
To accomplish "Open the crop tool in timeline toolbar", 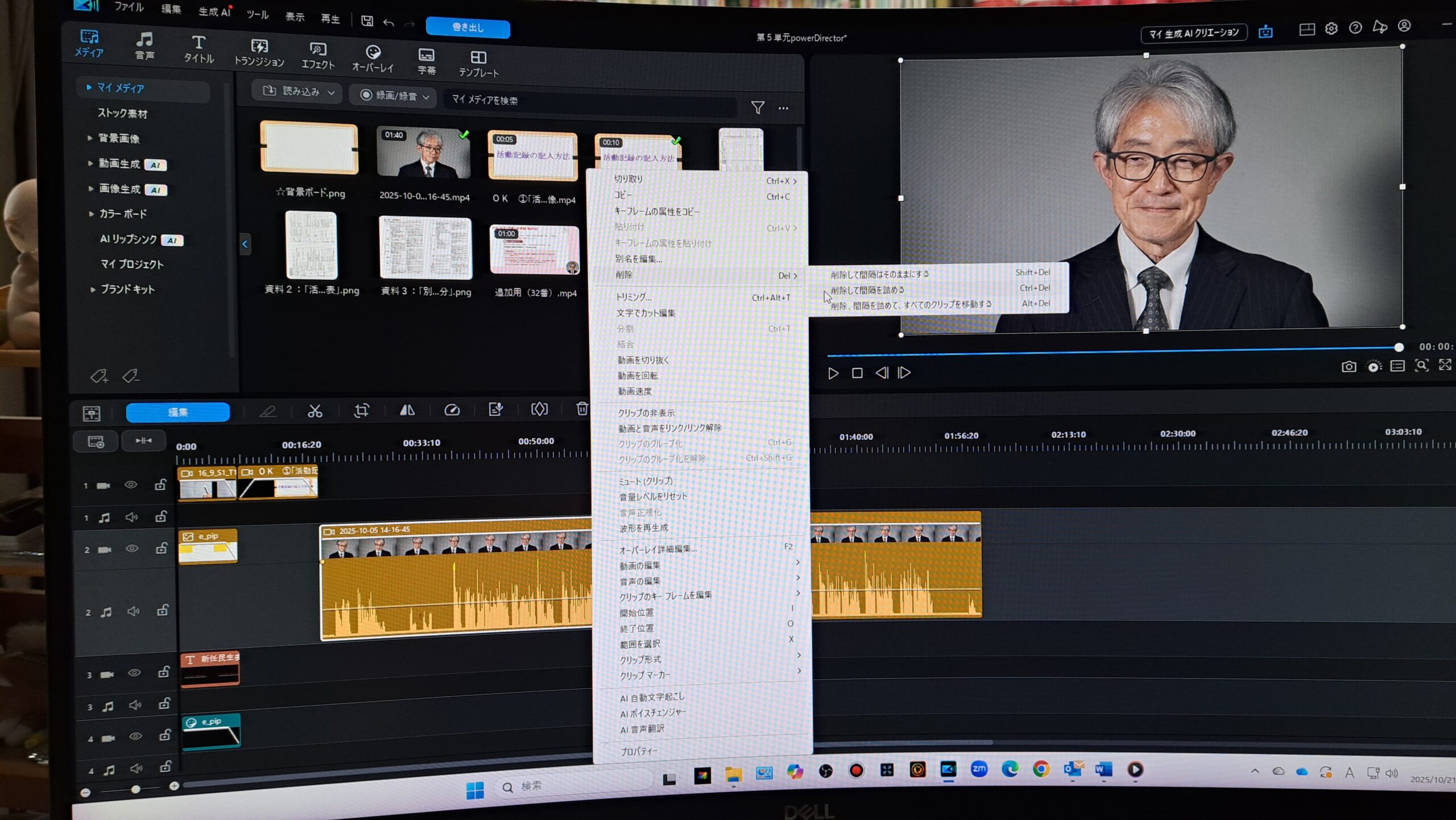I will click(362, 411).
